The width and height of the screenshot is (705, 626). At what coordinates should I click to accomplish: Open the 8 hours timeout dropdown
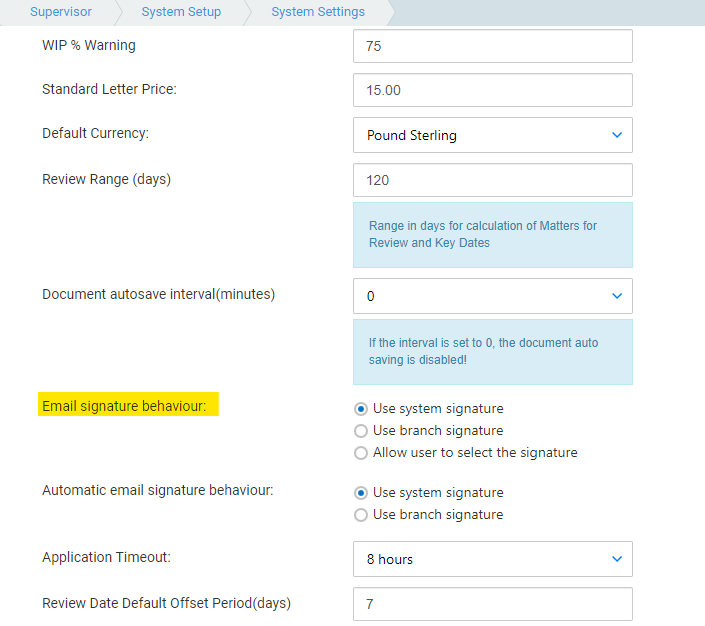pyautogui.click(x=493, y=559)
